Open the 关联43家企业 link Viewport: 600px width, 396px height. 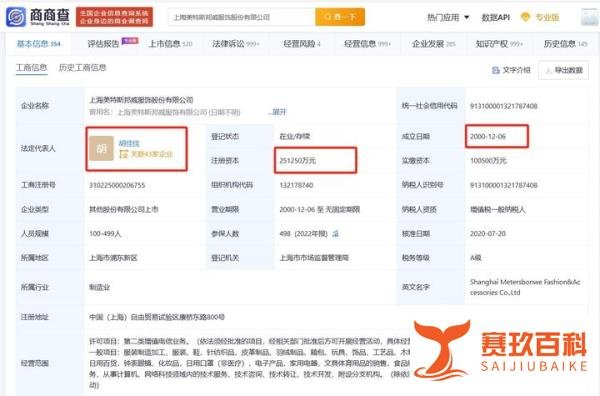[146, 154]
